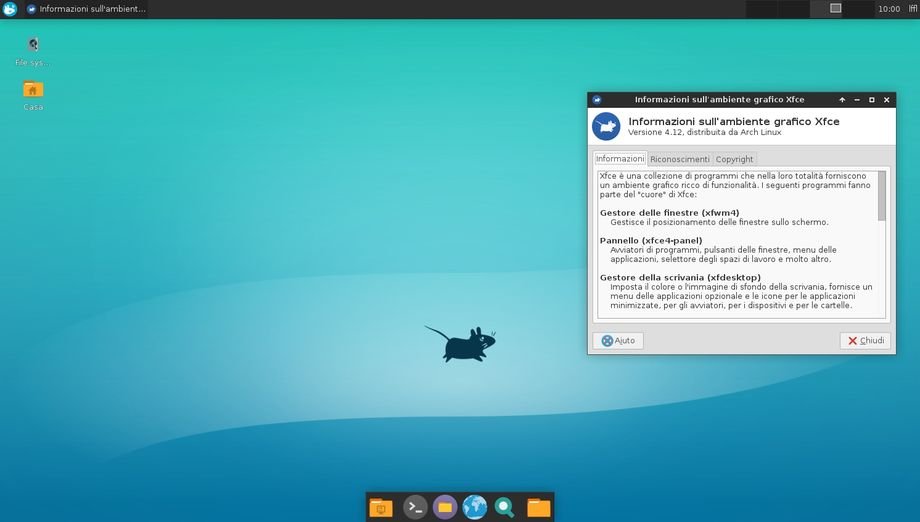
Task: Switch to the Copyright tab
Action: click(x=734, y=159)
